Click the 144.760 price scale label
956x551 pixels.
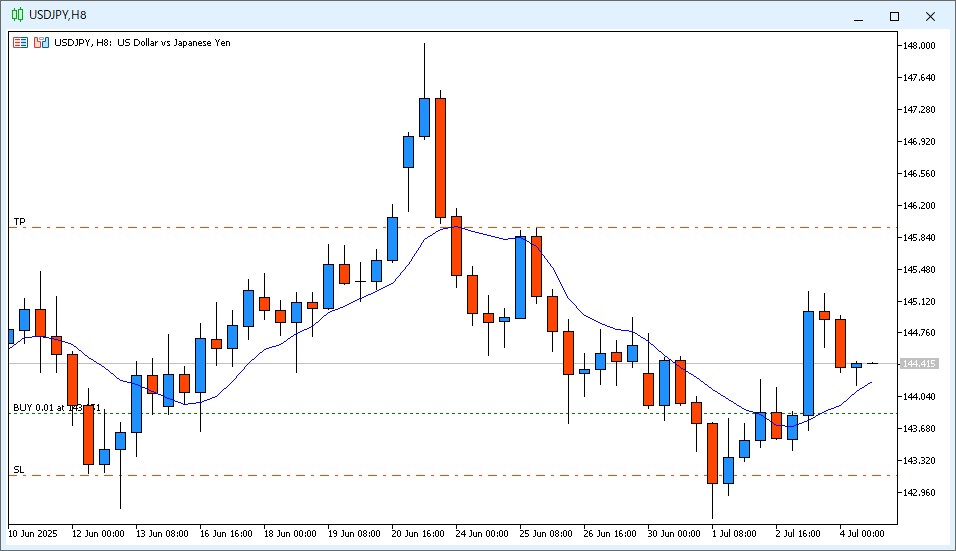tap(919, 333)
